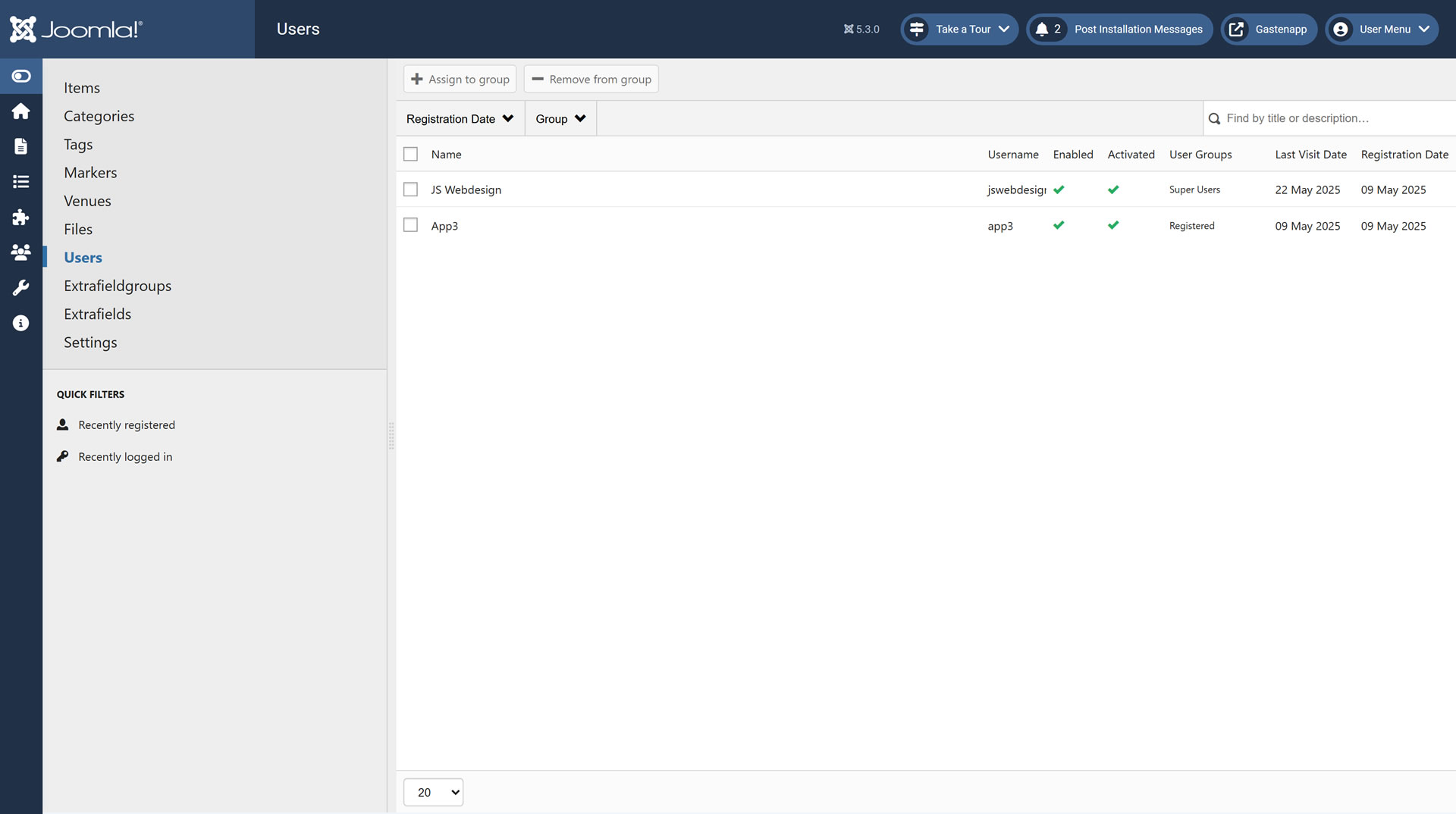Screen dimensions: 1456x814
Task: Open the 20 items-per-page selector
Action: 433,792
